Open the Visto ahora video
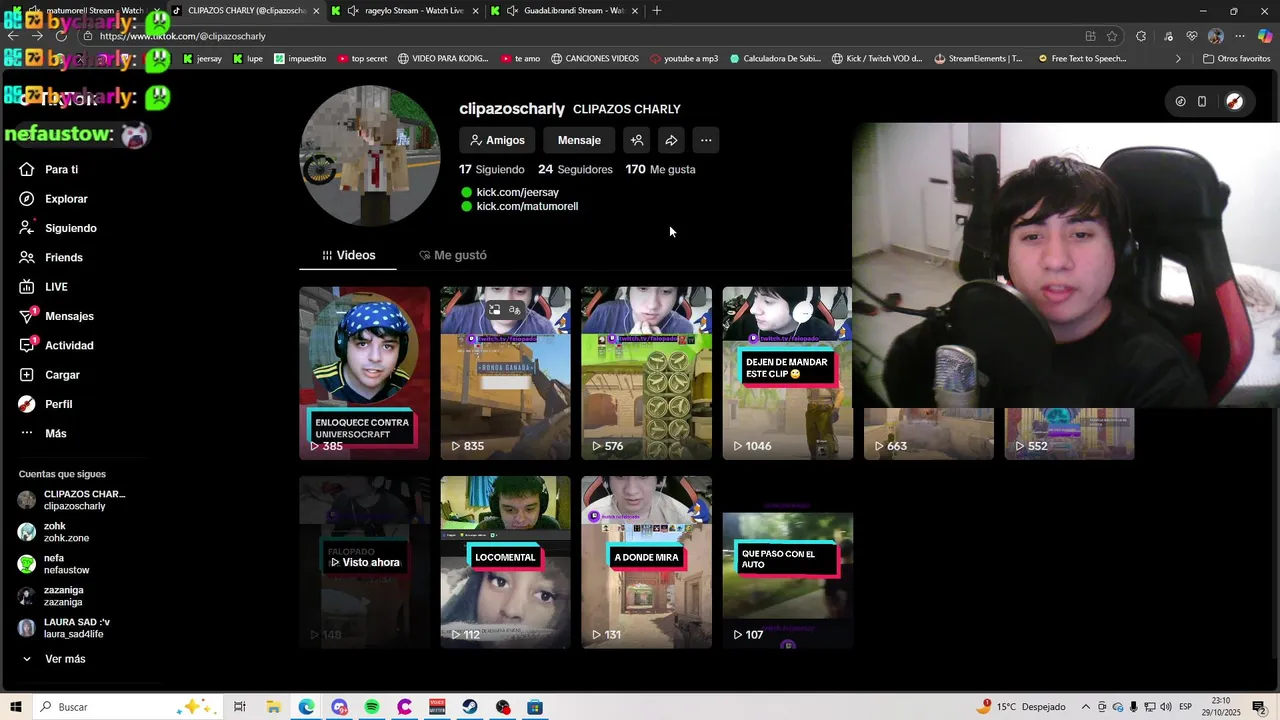Screen dimensions: 1280x720 click(364, 562)
